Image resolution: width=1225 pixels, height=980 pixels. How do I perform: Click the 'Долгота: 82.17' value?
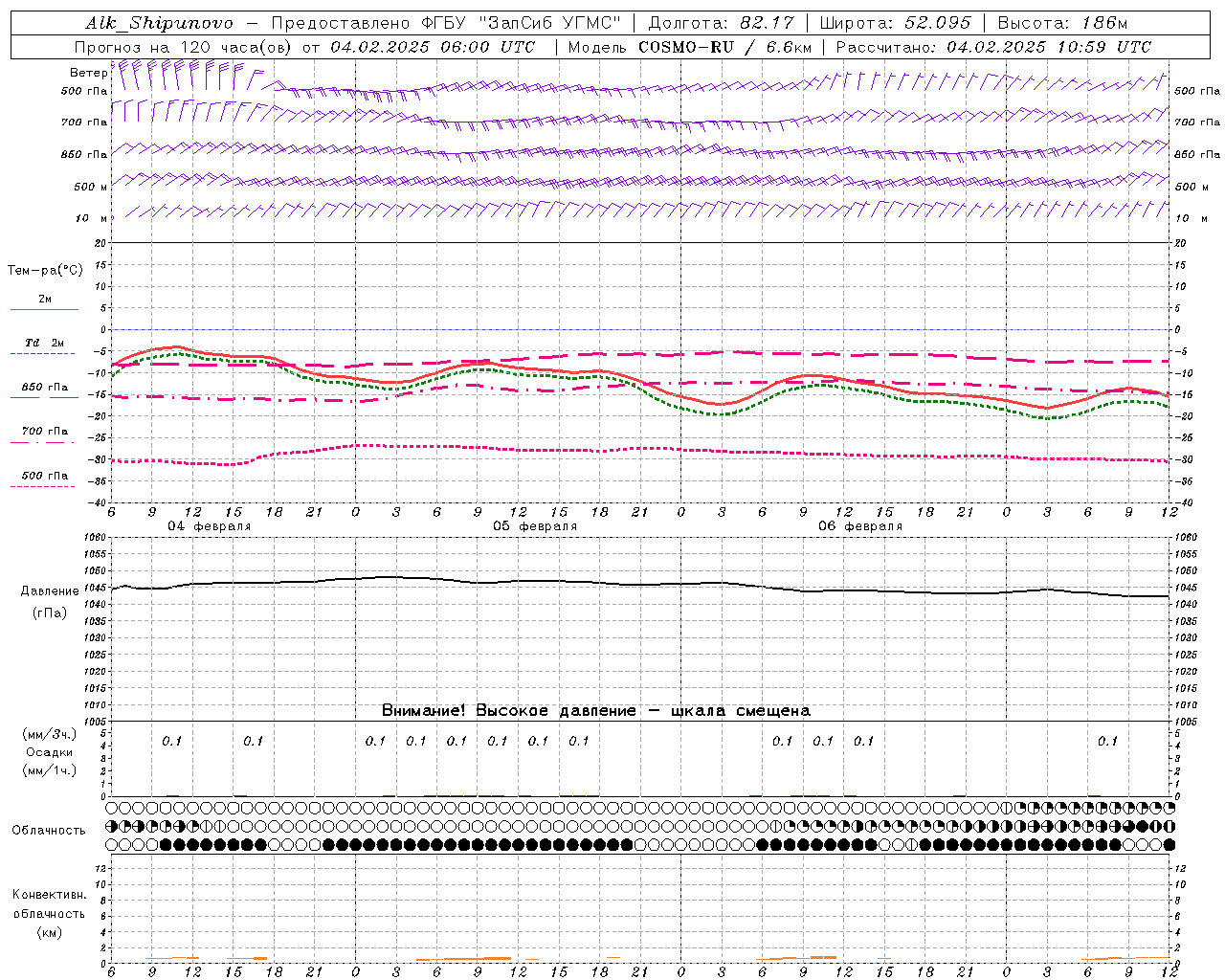click(x=722, y=23)
